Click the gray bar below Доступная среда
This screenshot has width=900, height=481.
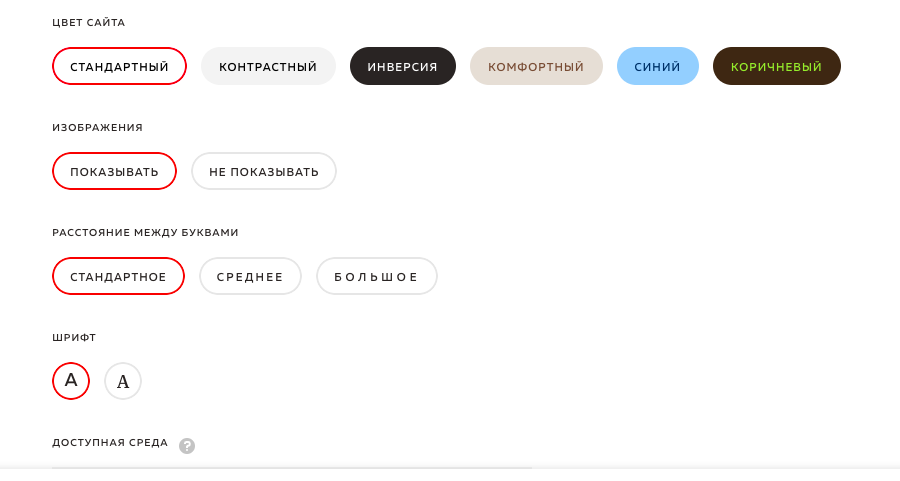(292, 468)
